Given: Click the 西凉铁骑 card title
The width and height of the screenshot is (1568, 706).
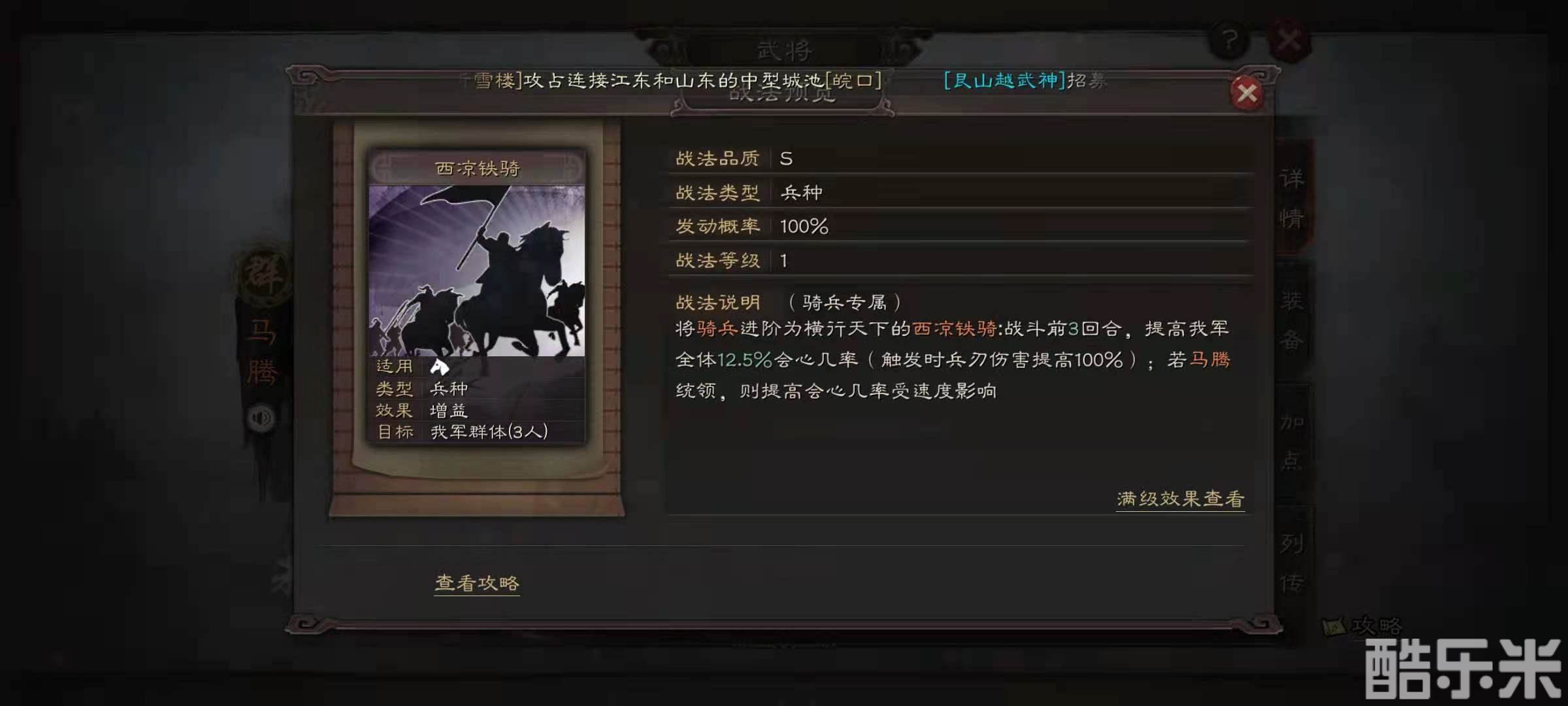Looking at the screenshot, I should pyautogui.click(x=478, y=169).
